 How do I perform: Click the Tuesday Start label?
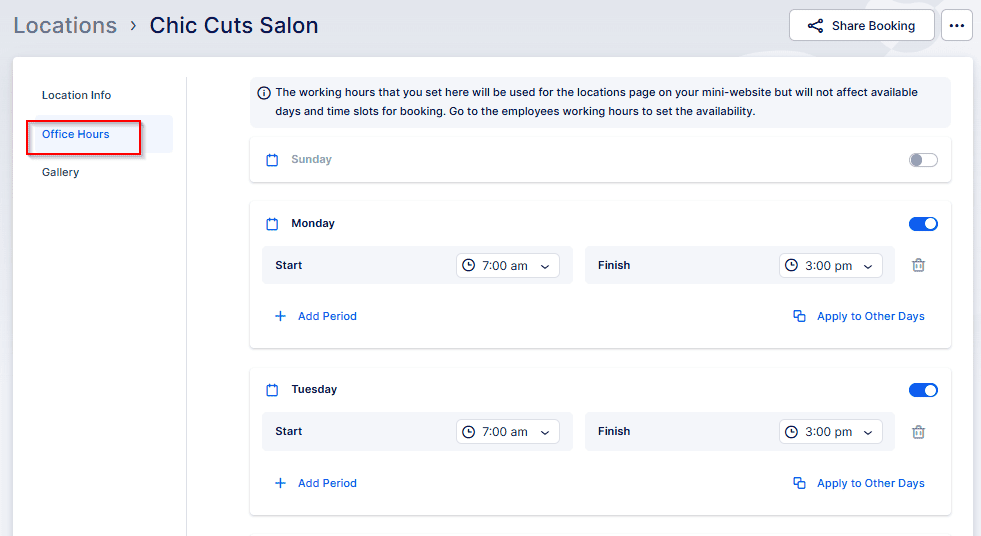[x=288, y=431]
